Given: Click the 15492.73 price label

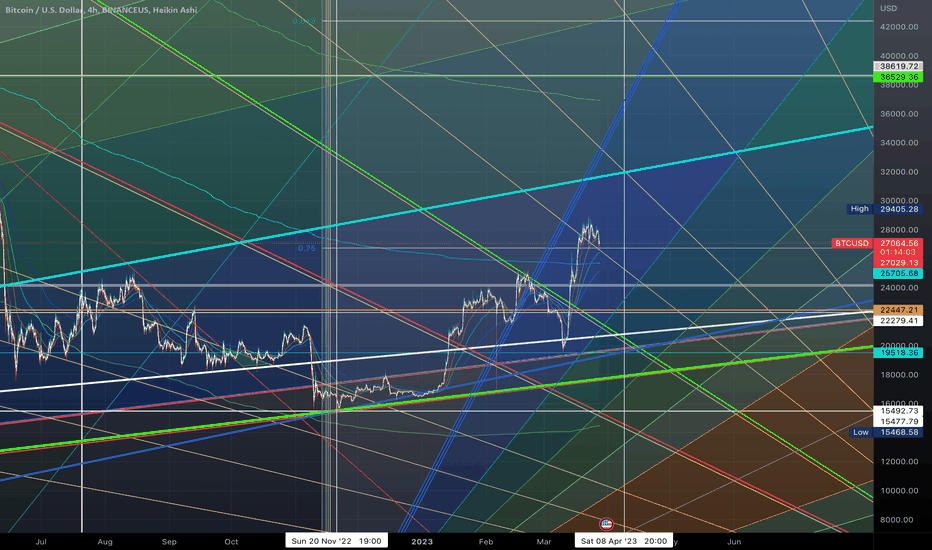Looking at the screenshot, I should pyautogui.click(x=898, y=411).
